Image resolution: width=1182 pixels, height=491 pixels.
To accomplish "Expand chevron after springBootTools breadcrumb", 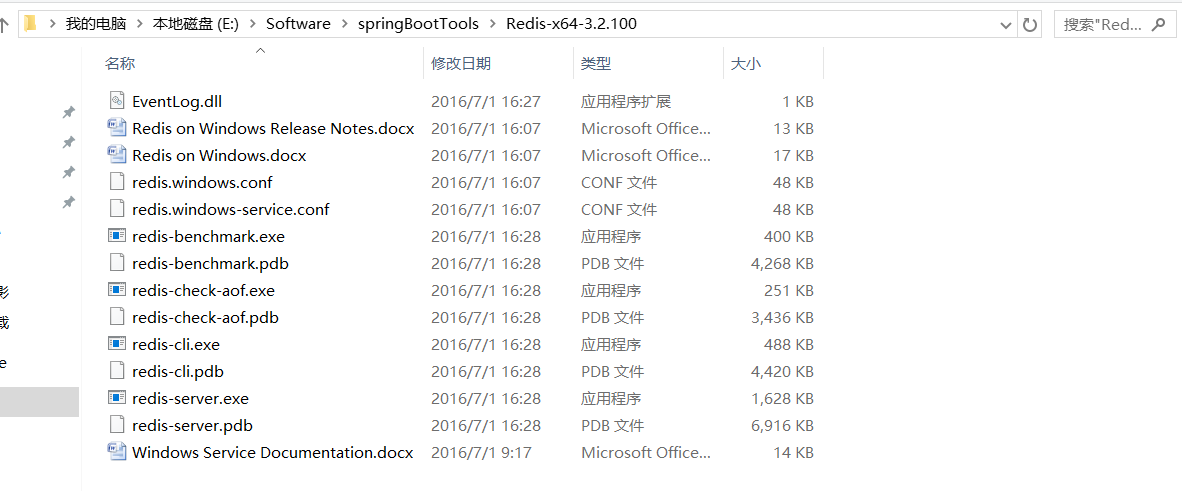I will (x=493, y=24).
